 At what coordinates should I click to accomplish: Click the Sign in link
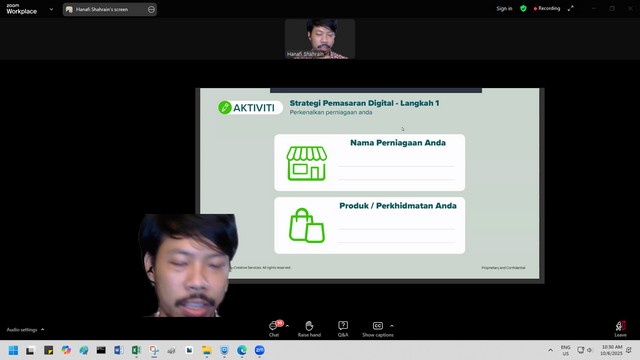(x=504, y=8)
